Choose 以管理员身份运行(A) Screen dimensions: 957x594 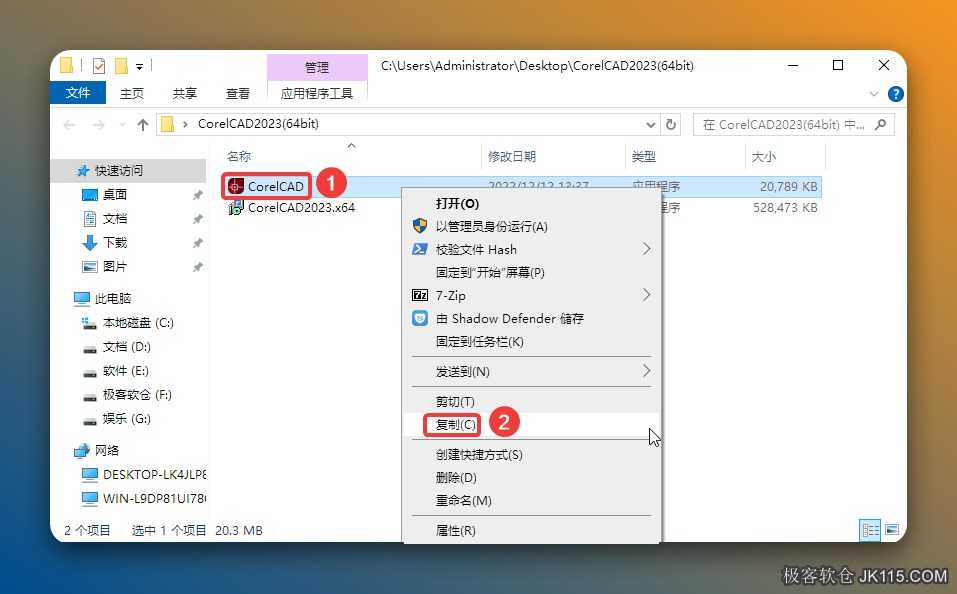pos(531,226)
